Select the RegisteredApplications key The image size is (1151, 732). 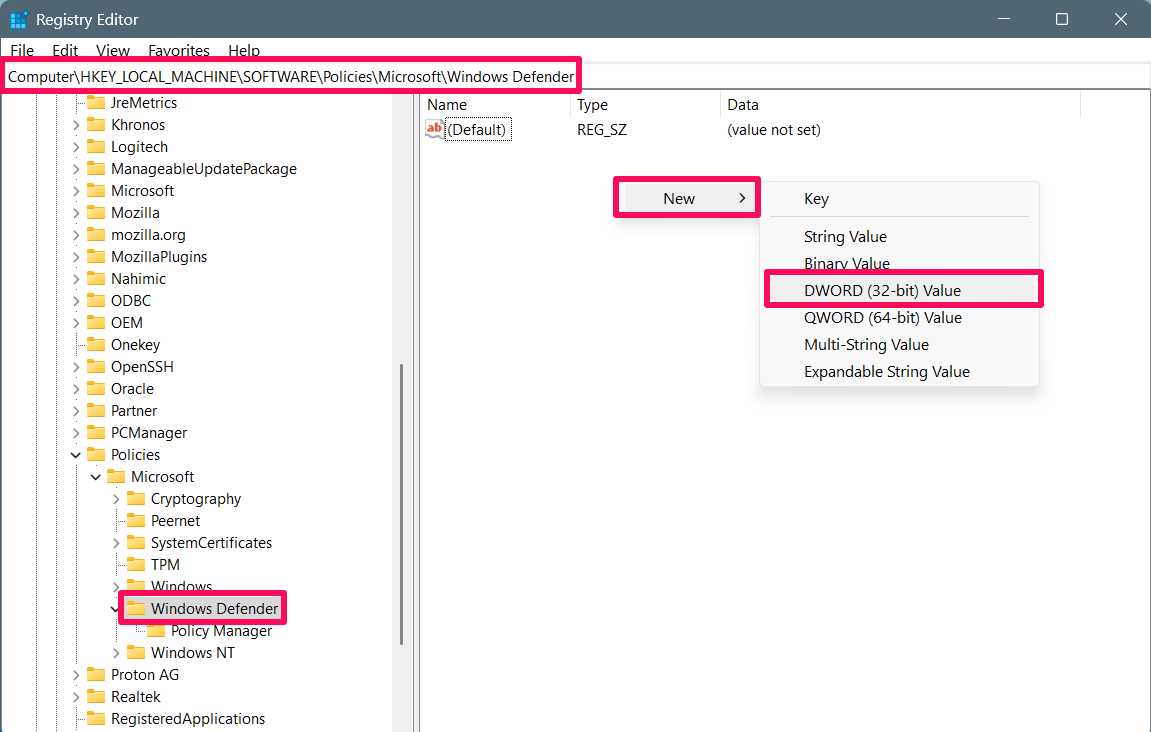click(x=188, y=719)
